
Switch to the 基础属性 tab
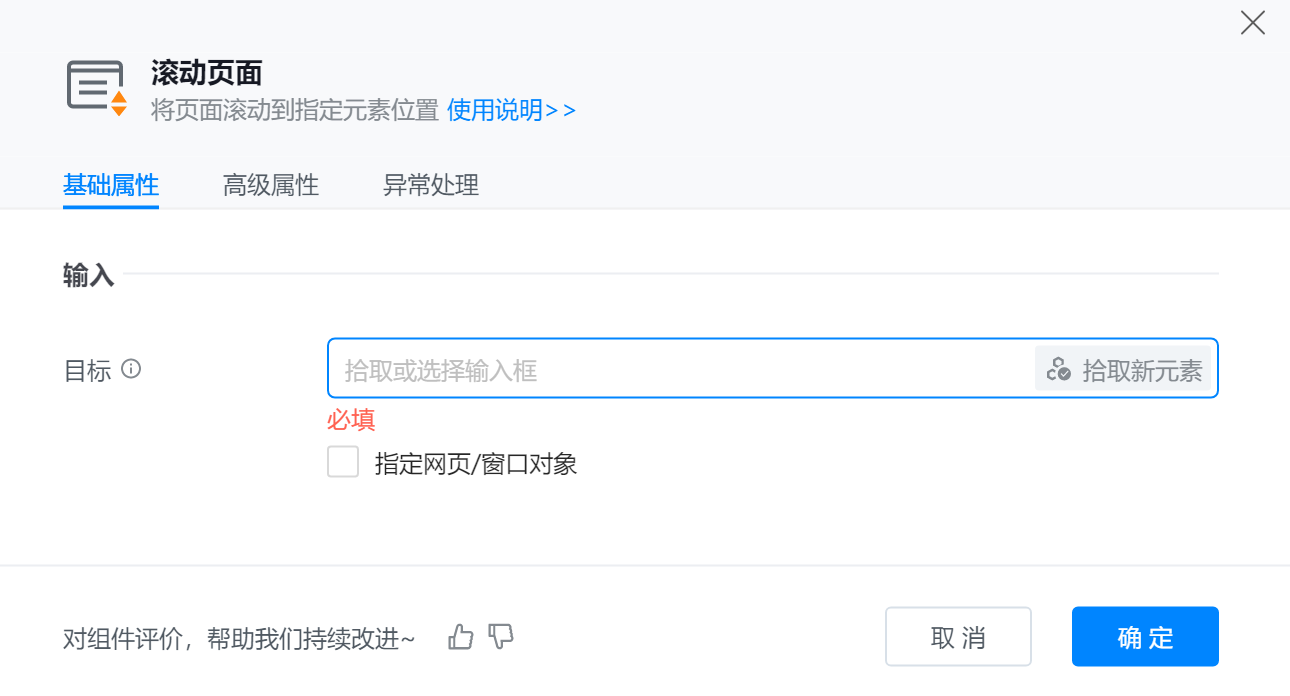coord(111,185)
